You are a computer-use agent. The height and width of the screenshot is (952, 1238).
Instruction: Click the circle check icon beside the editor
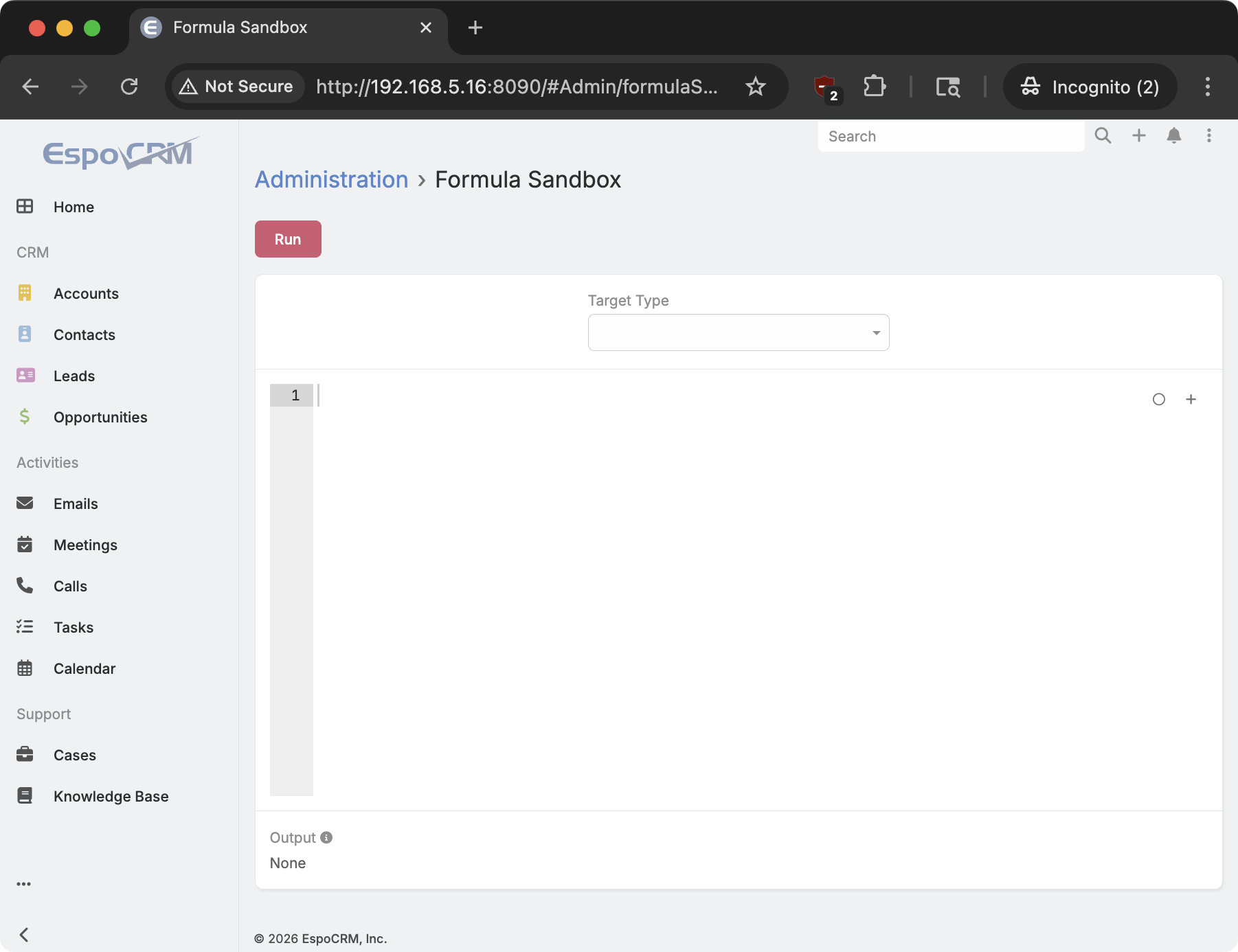click(1158, 398)
